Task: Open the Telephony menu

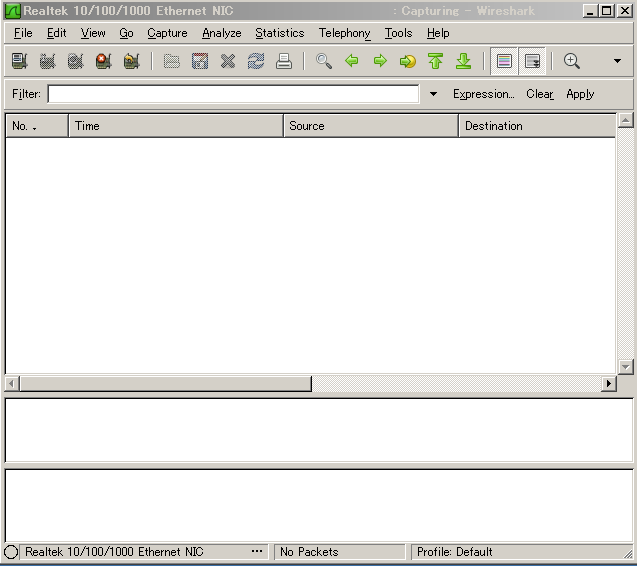Action: [344, 33]
